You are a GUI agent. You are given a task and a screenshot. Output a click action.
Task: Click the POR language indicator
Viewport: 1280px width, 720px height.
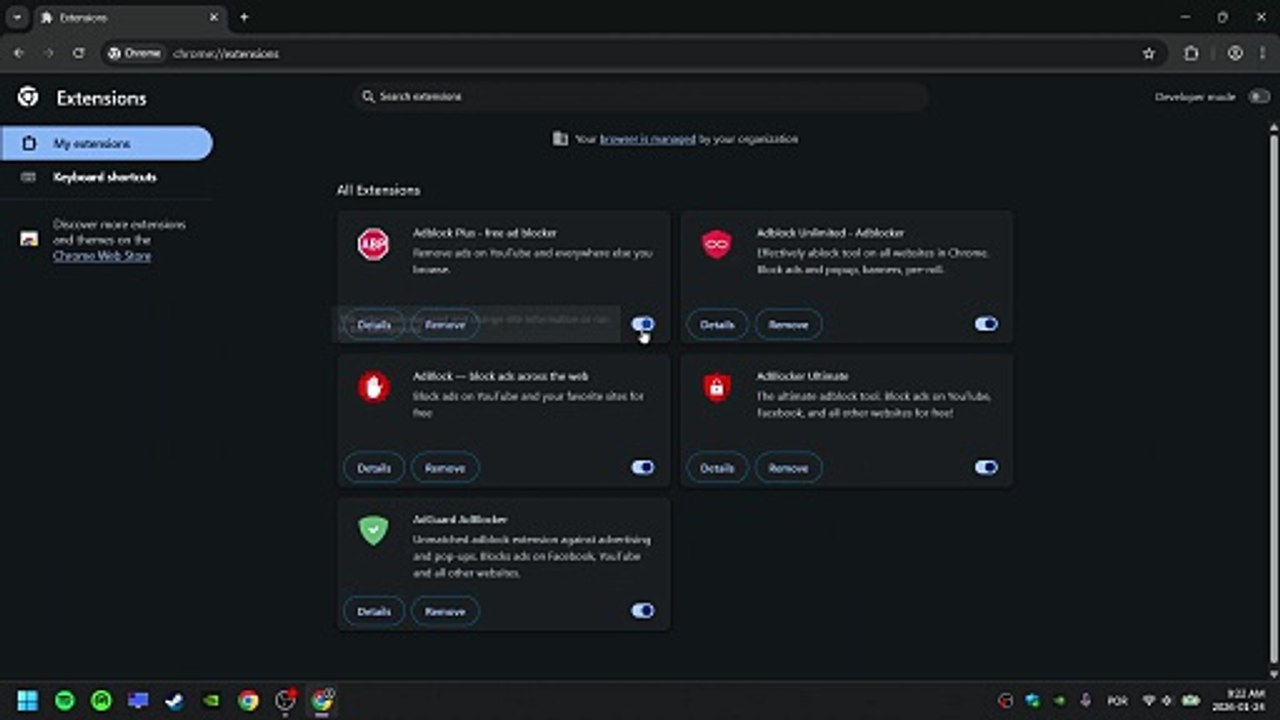coord(1117,701)
